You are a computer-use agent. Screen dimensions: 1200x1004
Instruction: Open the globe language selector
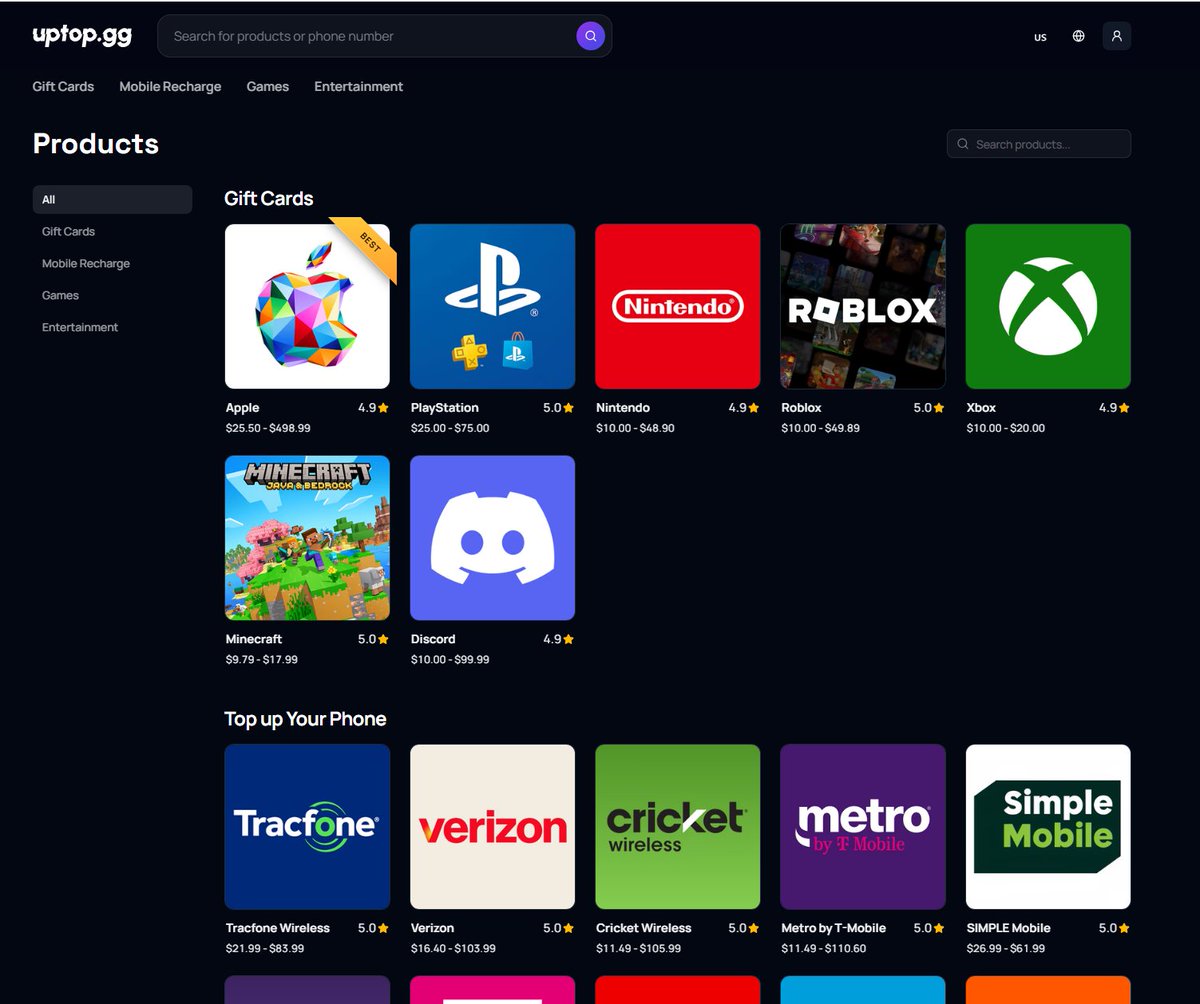click(x=1078, y=36)
